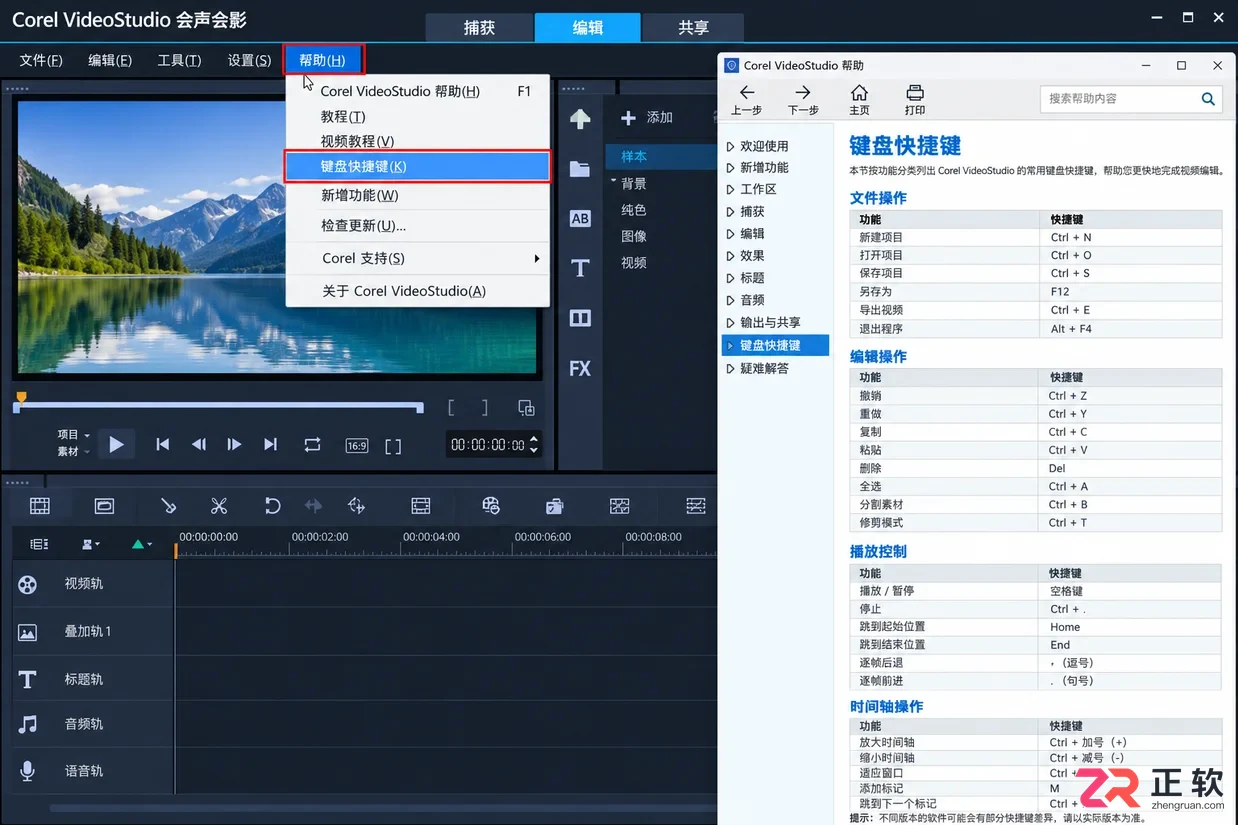Click the film frame record/capture icon
1238x825 pixels.
coord(421,506)
